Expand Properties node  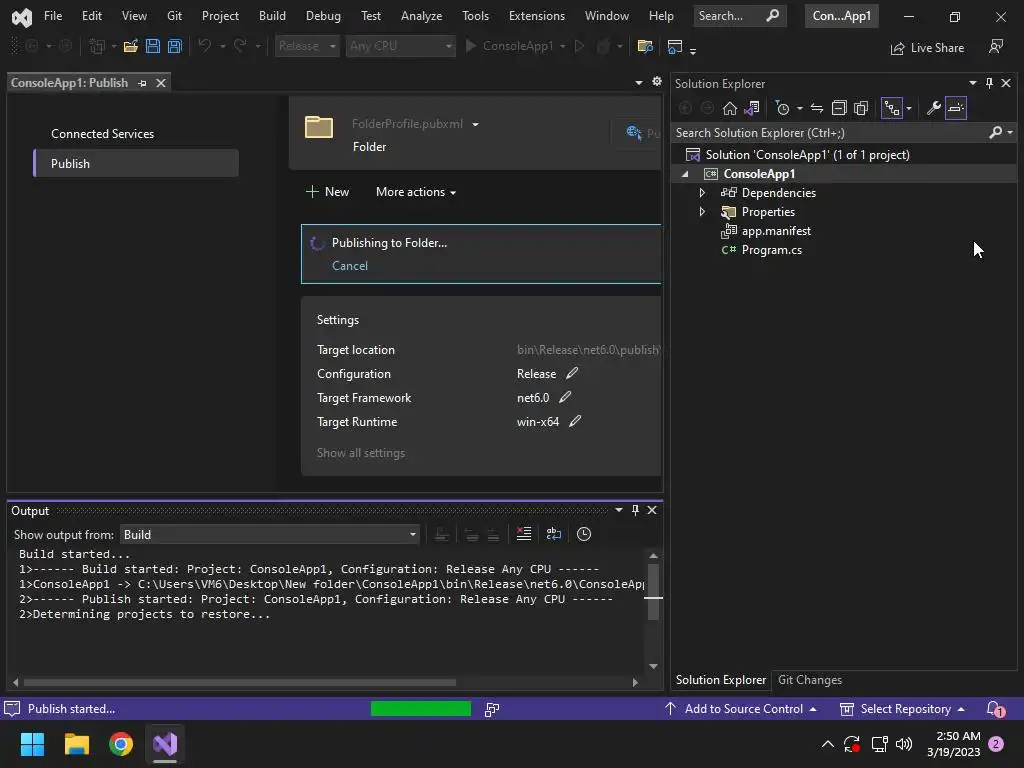[x=702, y=212]
